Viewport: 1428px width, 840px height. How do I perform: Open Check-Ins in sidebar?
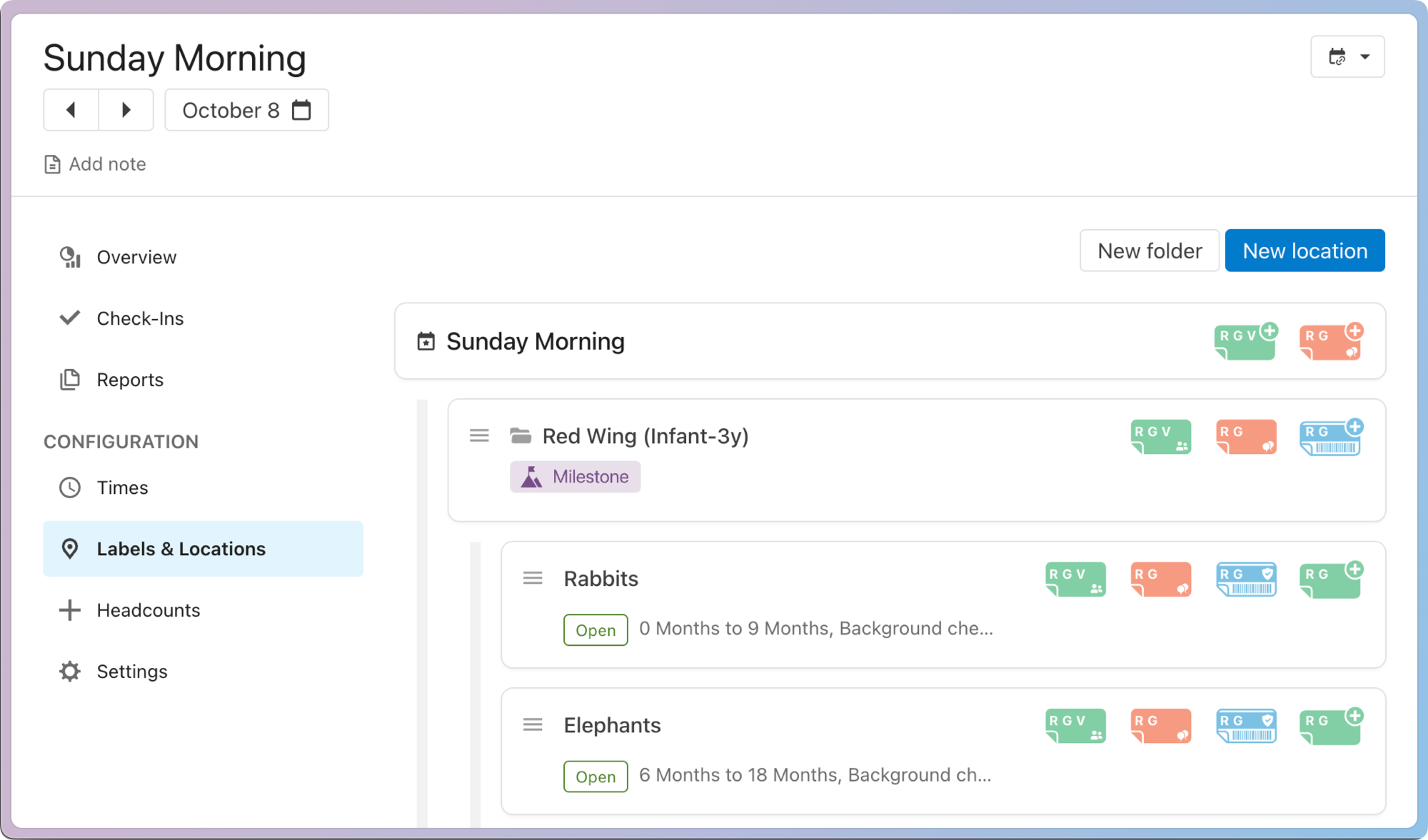point(140,318)
